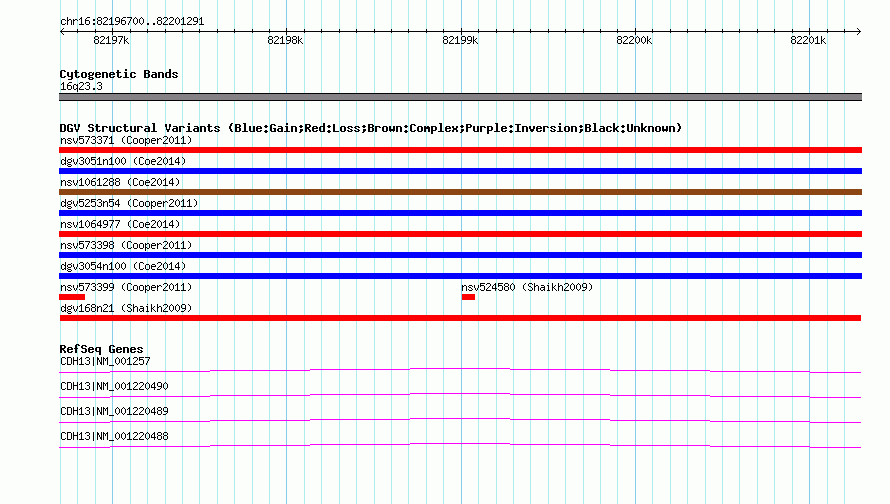Image resolution: width=890 pixels, height=504 pixels.
Task: Open the CDH13|NM_001220488 gene label
Action: point(114,436)
